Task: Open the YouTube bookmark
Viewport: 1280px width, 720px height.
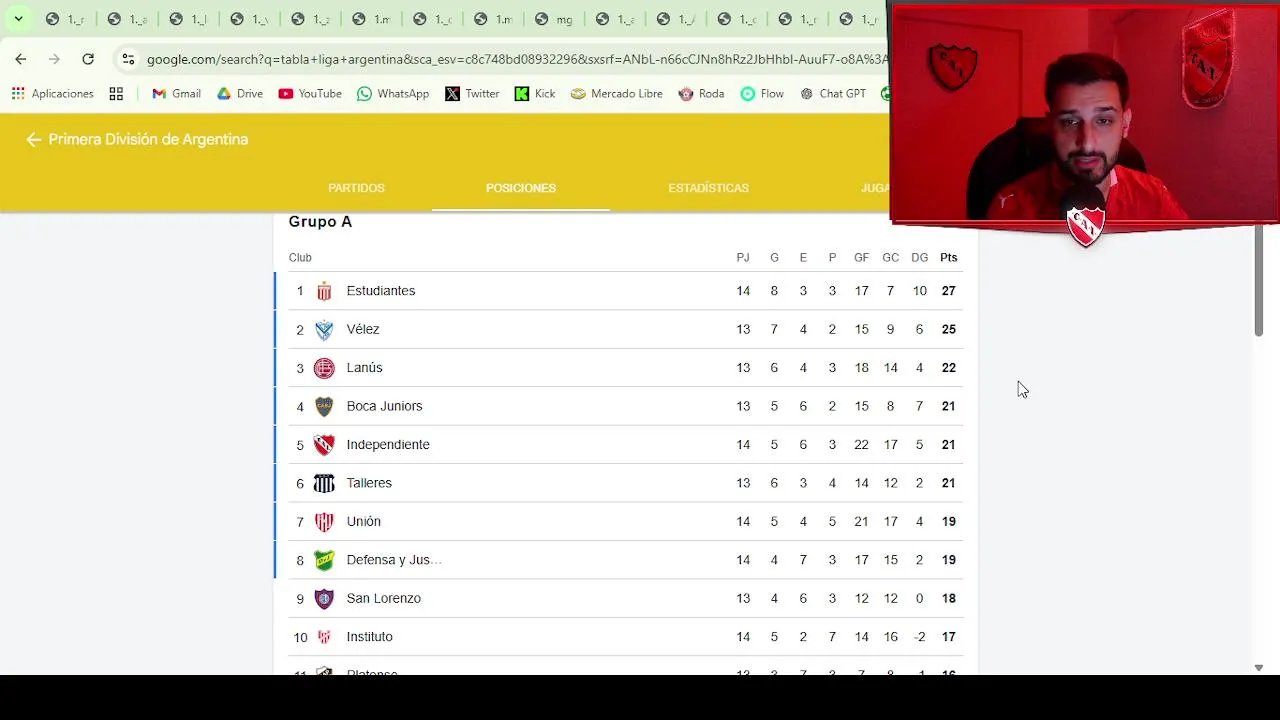Action: click(310, 94)
